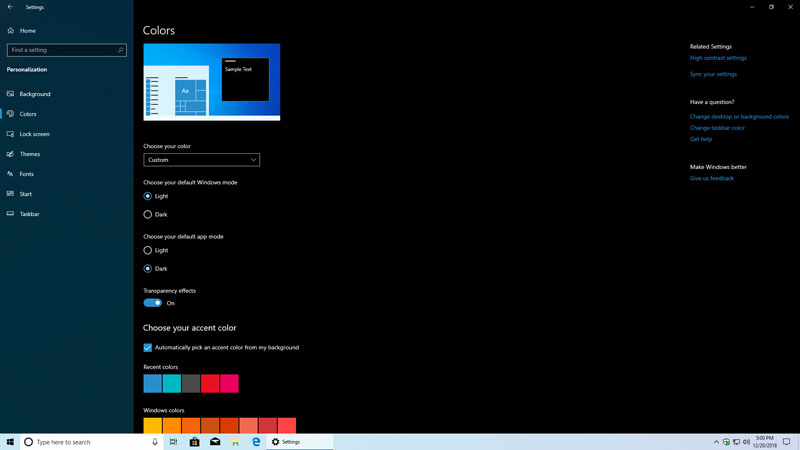Open High contrast settings link
This screenshot has width=800, height=450.
[x=718, y=58]
